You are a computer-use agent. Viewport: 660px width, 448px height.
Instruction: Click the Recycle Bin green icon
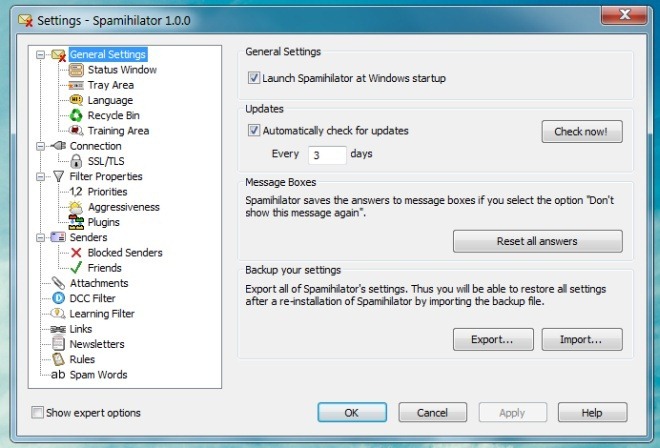pos(76,115)
